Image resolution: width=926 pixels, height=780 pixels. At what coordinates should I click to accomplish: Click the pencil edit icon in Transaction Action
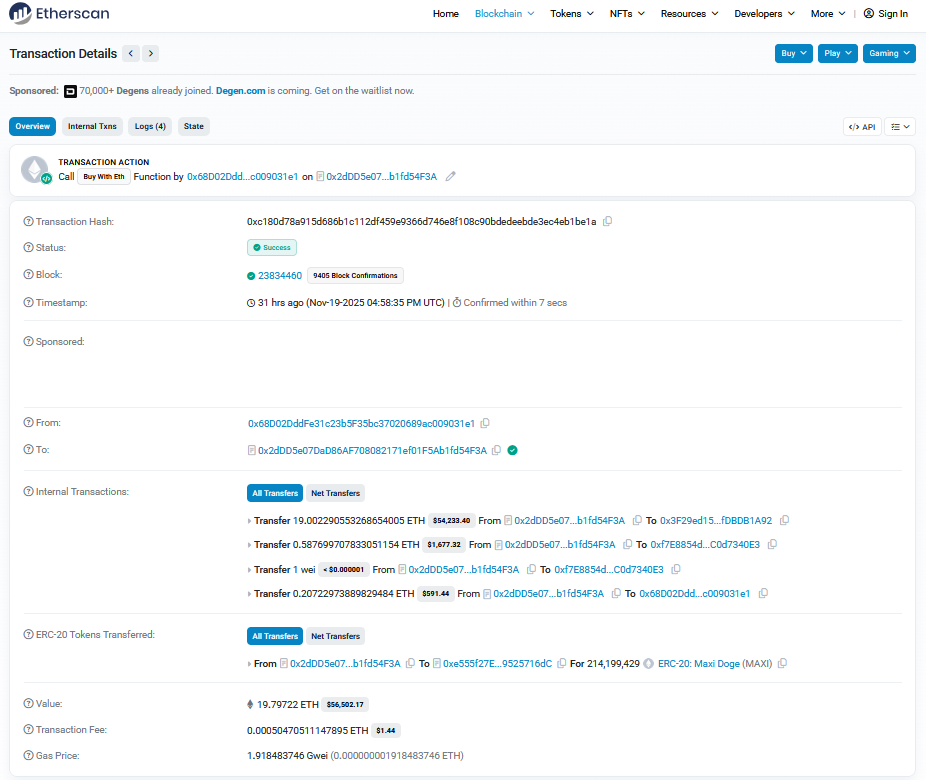451,176
